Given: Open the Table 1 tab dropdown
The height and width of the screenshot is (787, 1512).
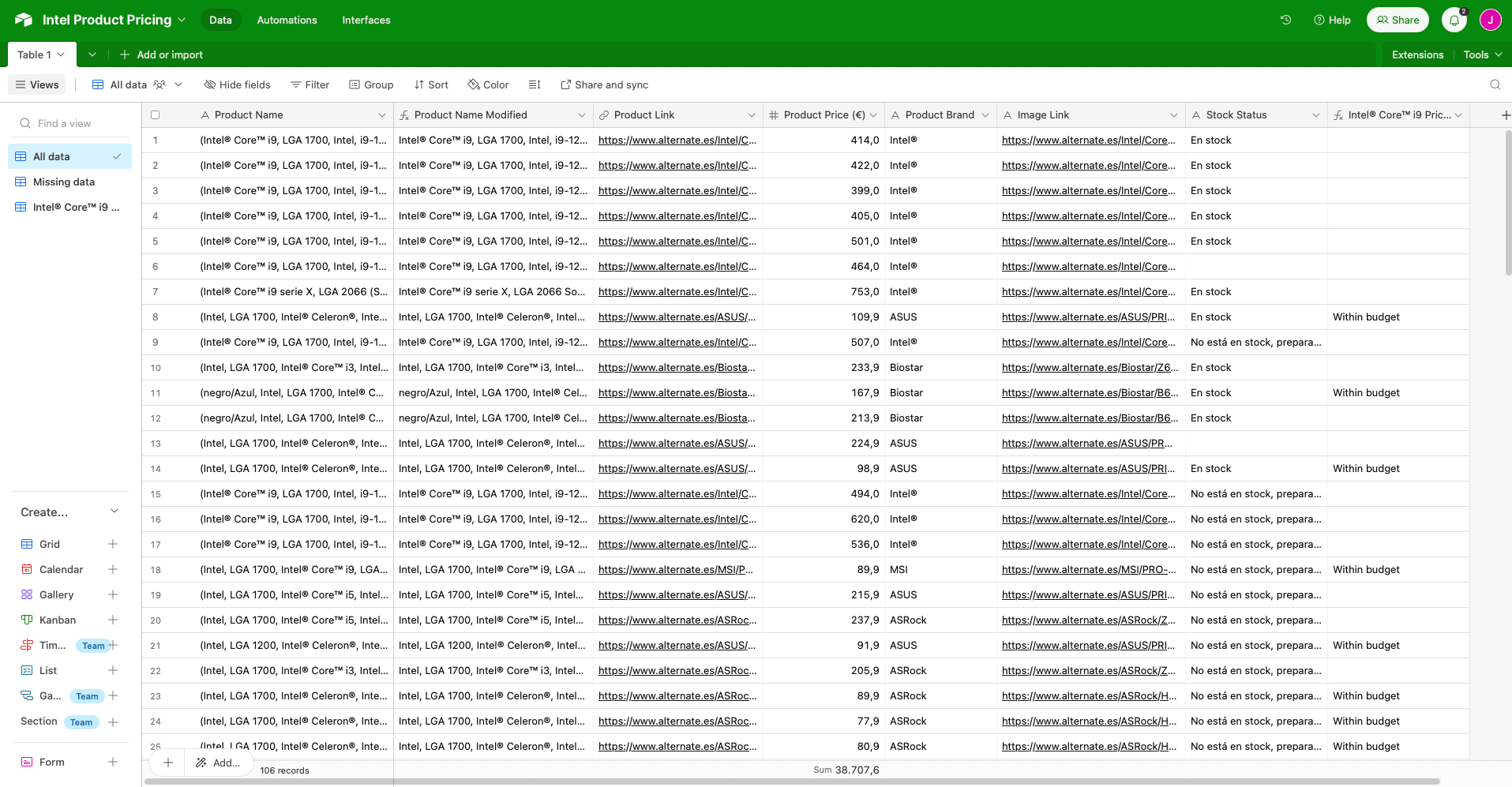Looking at the screenshot, I should (x=61, y=54).
